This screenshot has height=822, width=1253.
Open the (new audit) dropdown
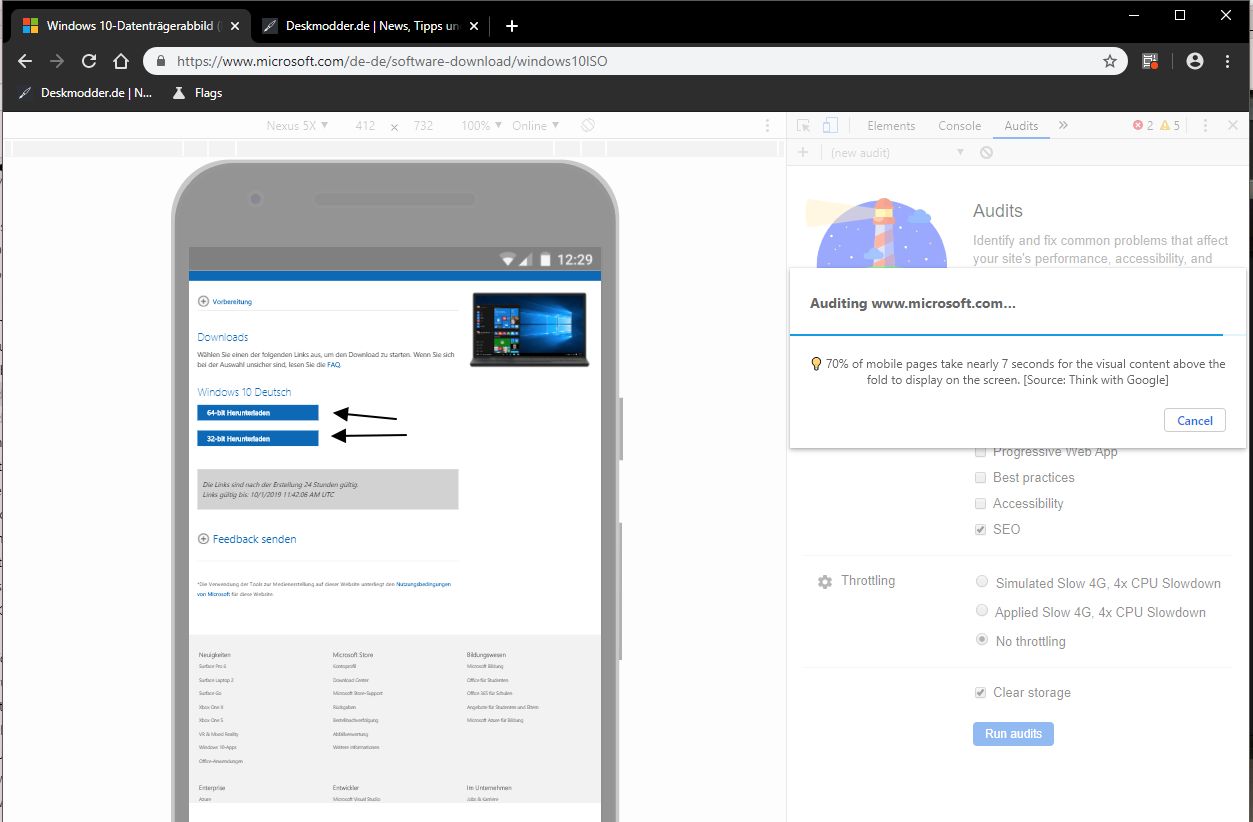pyautogui.click(x=897, y=152)
